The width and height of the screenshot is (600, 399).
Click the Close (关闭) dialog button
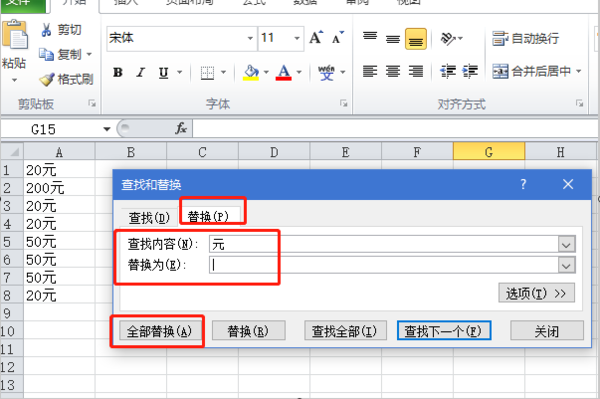[547, 331]
